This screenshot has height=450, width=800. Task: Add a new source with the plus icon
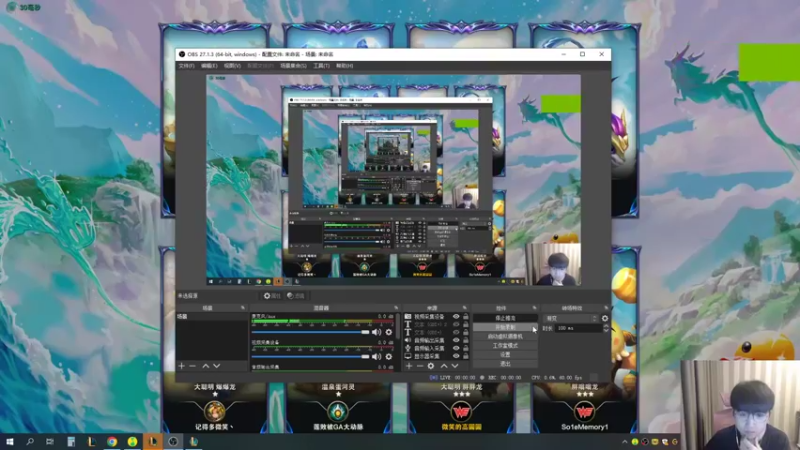(x=409, y=366)
